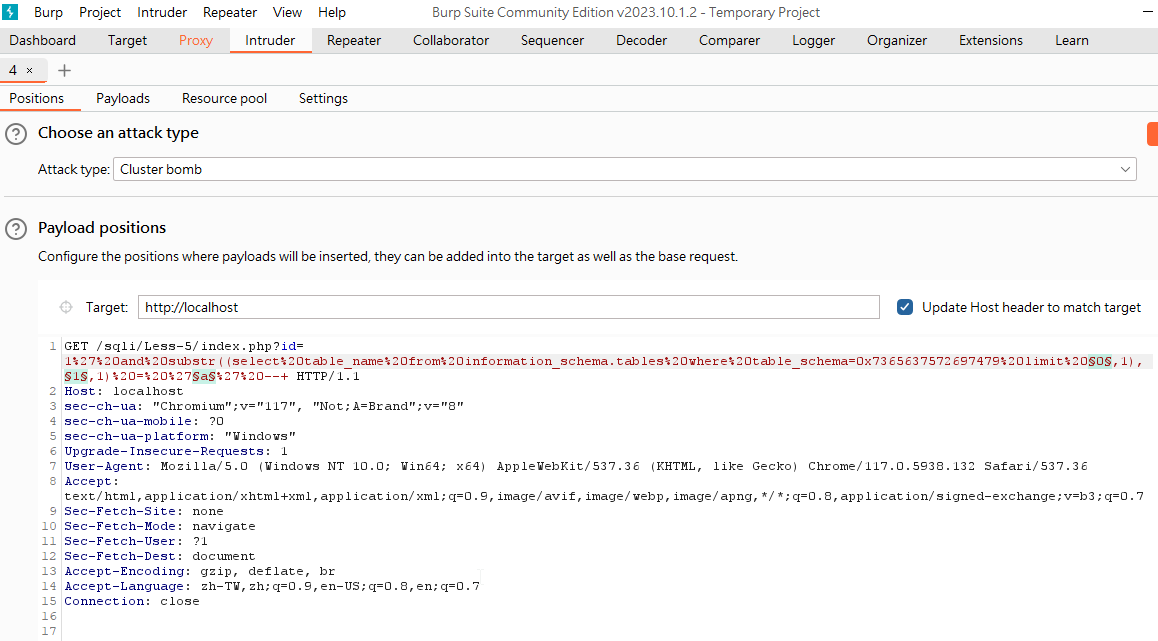
Task: Click the Accept-Encoding header line
Action: (199, 572)
